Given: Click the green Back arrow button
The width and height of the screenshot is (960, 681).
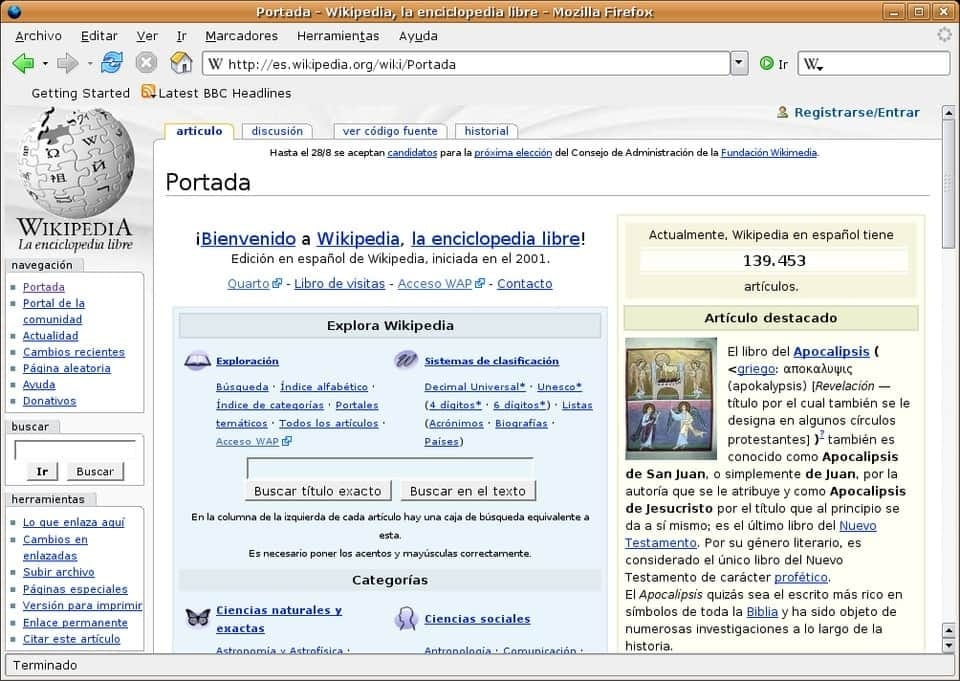Looking at the screenshot, I should [x=23, y=63].
